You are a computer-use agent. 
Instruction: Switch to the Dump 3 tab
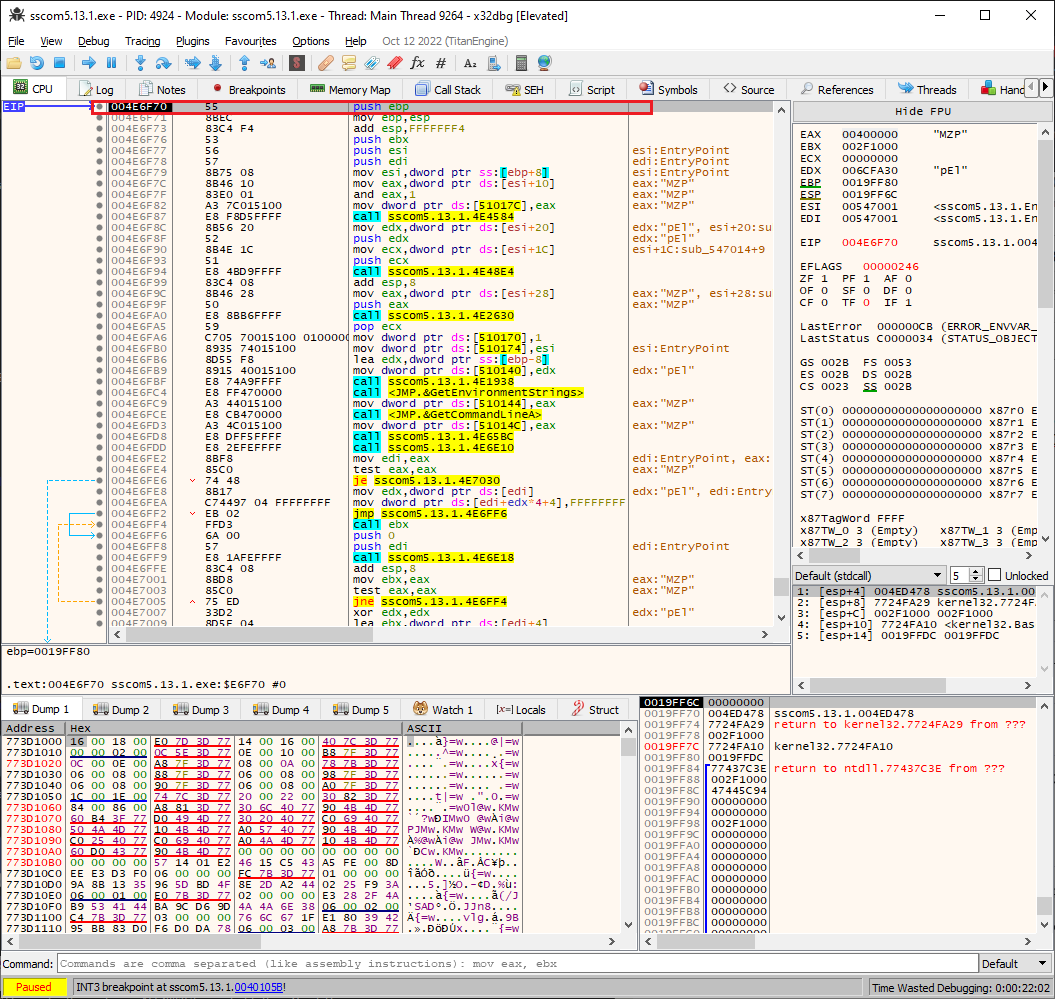point(200,710)
